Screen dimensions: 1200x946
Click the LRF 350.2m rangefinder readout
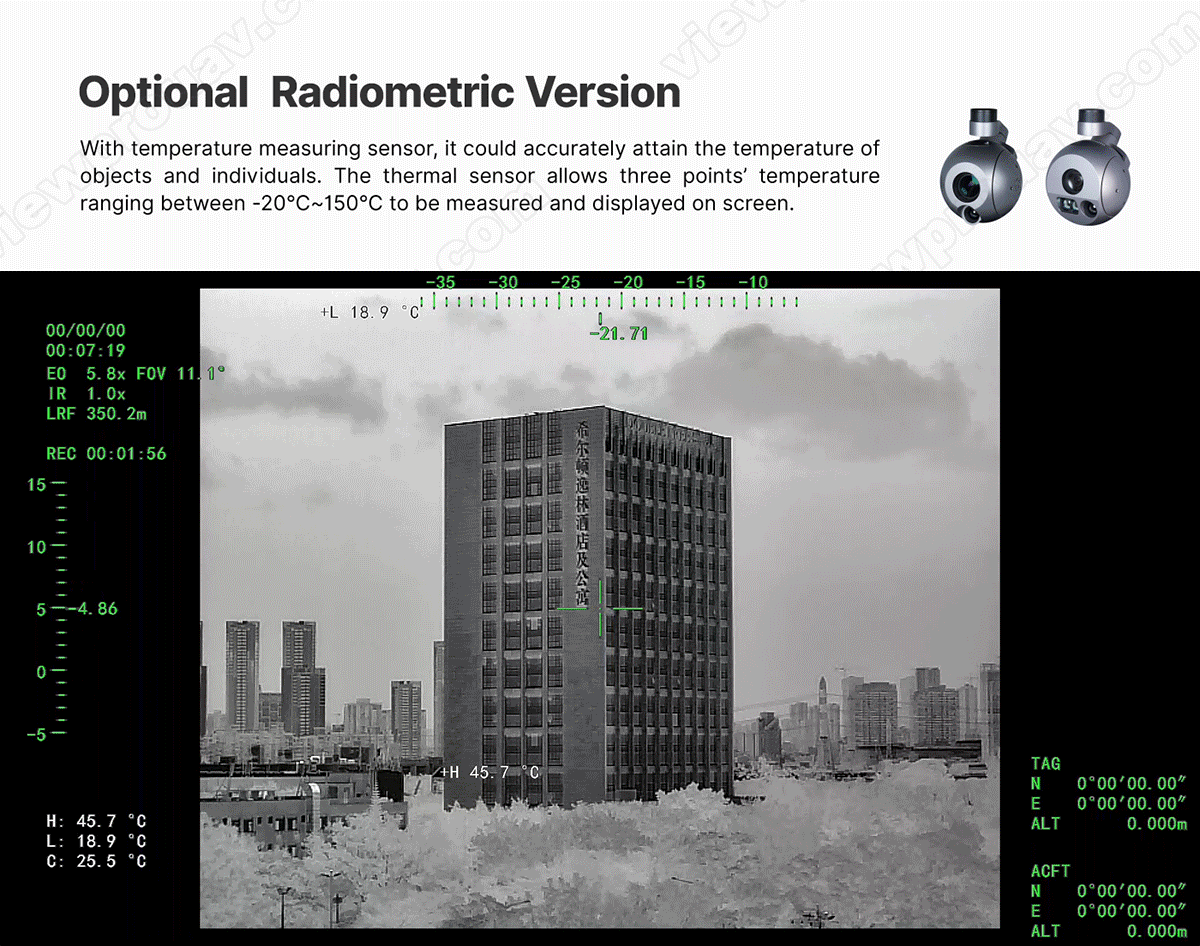(x=96, y=413)
